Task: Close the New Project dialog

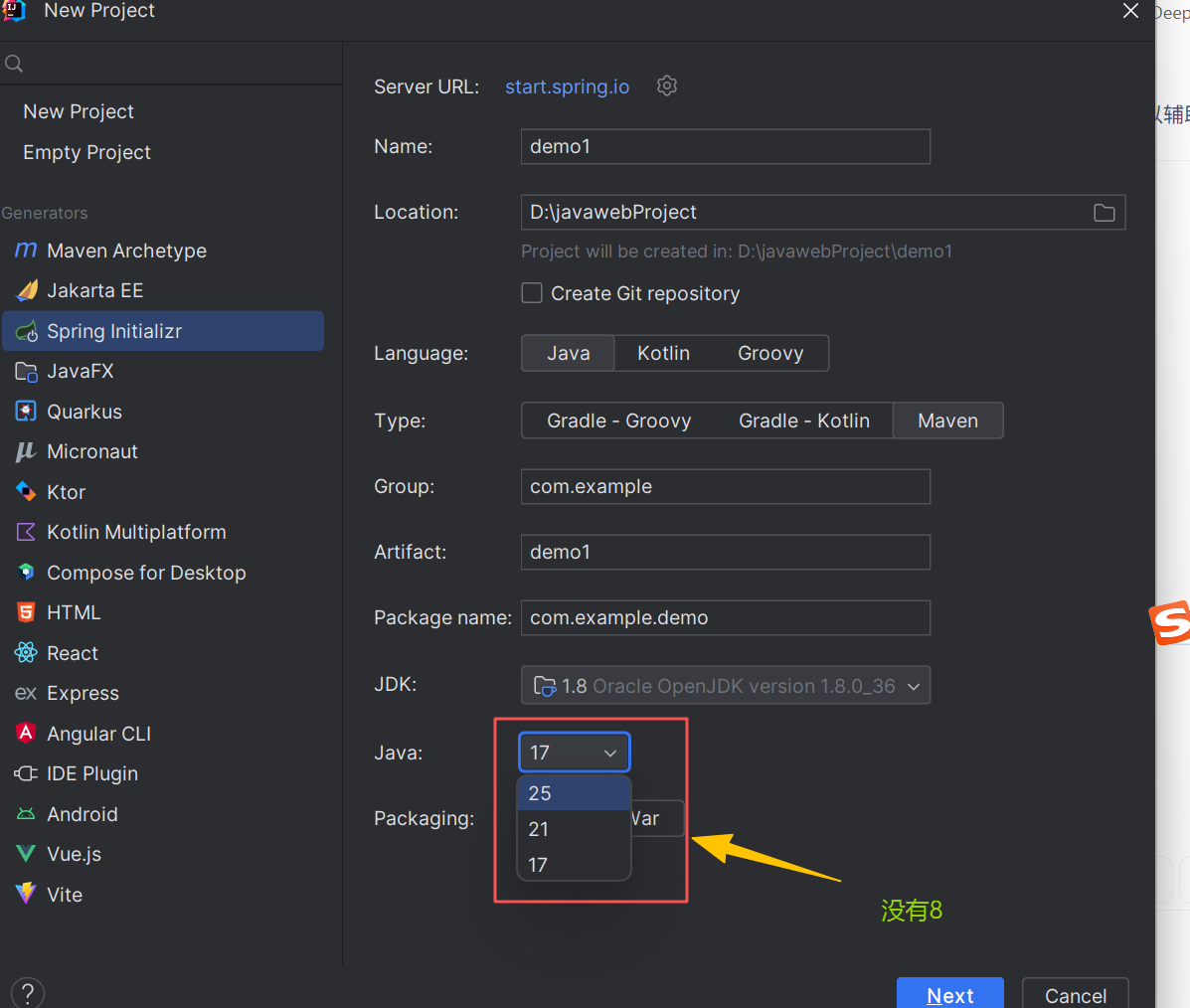Action: coord(1130,11)
